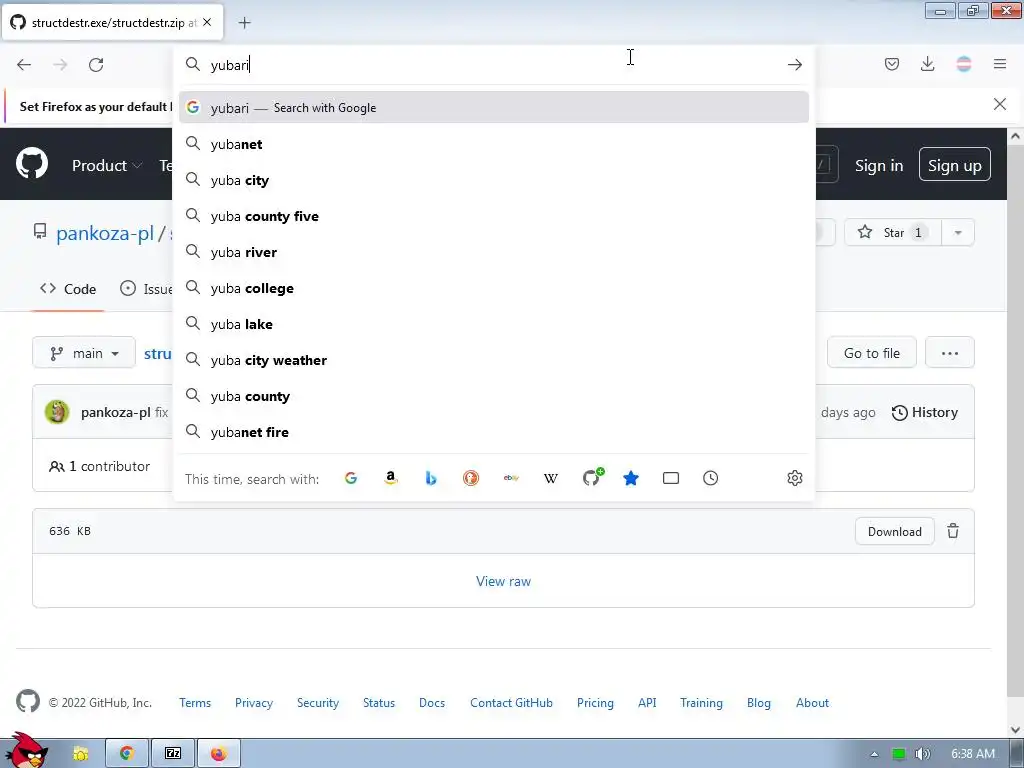Go back to the previous page
This screenshot has height=768, width=1024.
24,65
